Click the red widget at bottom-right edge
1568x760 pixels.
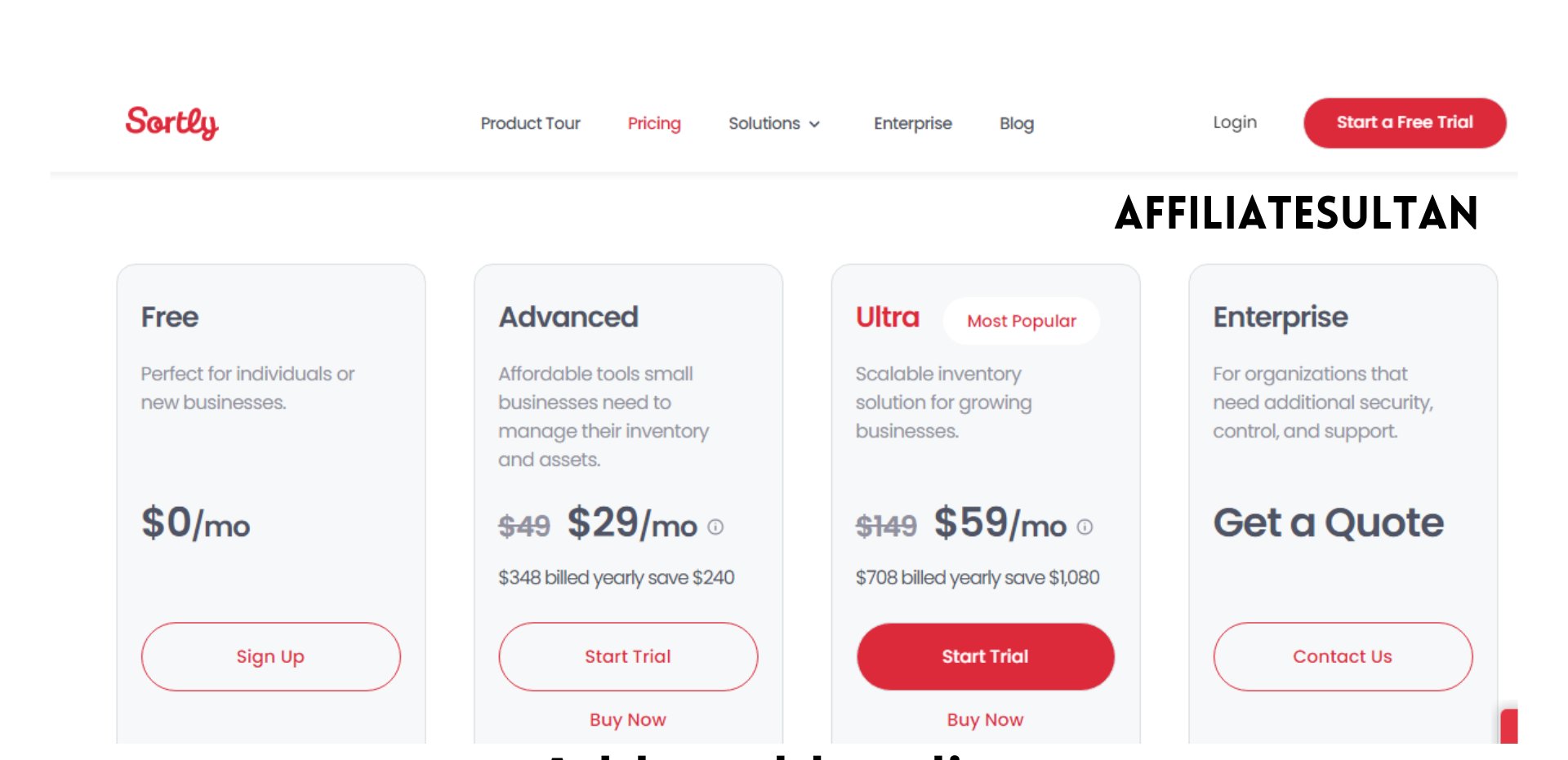(x=1509, y=727)
